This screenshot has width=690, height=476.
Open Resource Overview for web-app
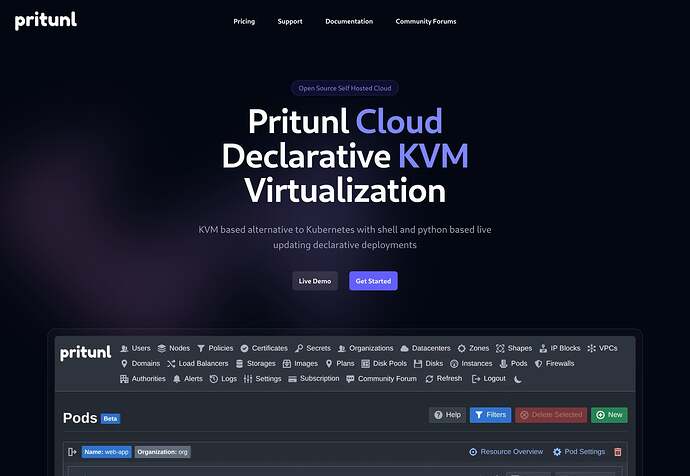506,452
